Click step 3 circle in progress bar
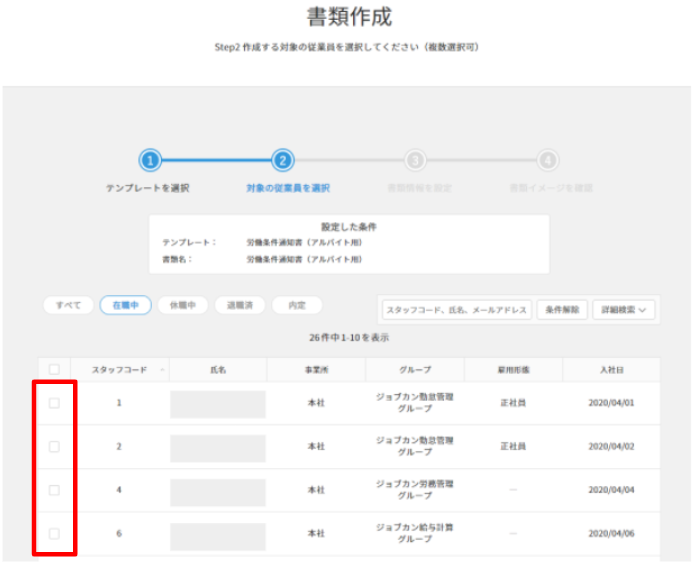 click(x=415, y=160)
